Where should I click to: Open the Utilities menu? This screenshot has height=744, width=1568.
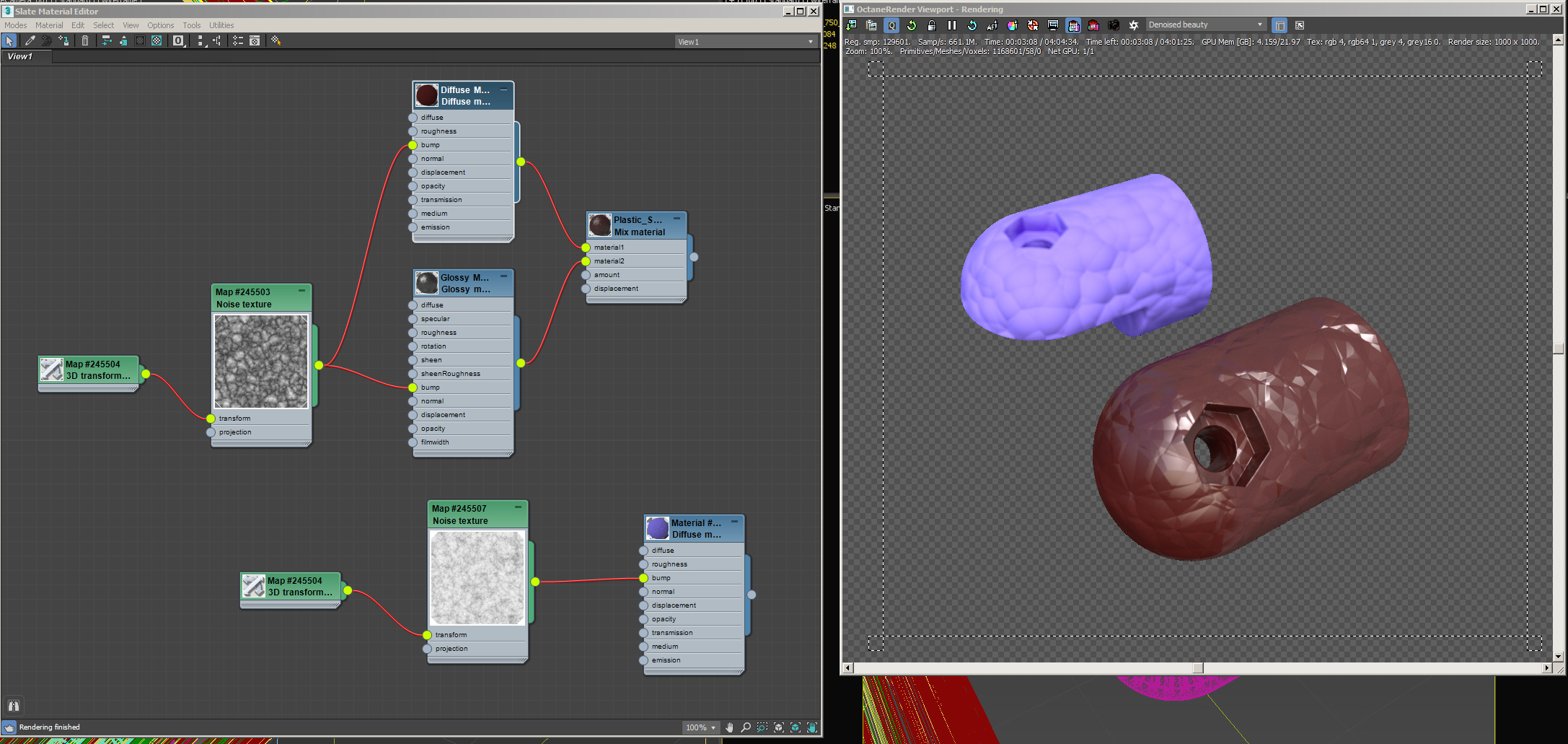coord(221,25)
